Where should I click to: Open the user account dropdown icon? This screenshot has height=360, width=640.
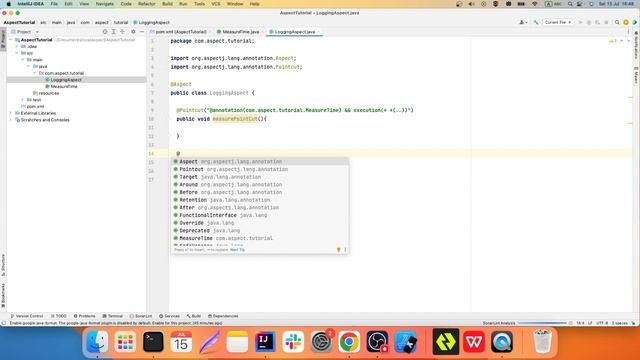tap(523, 22)
